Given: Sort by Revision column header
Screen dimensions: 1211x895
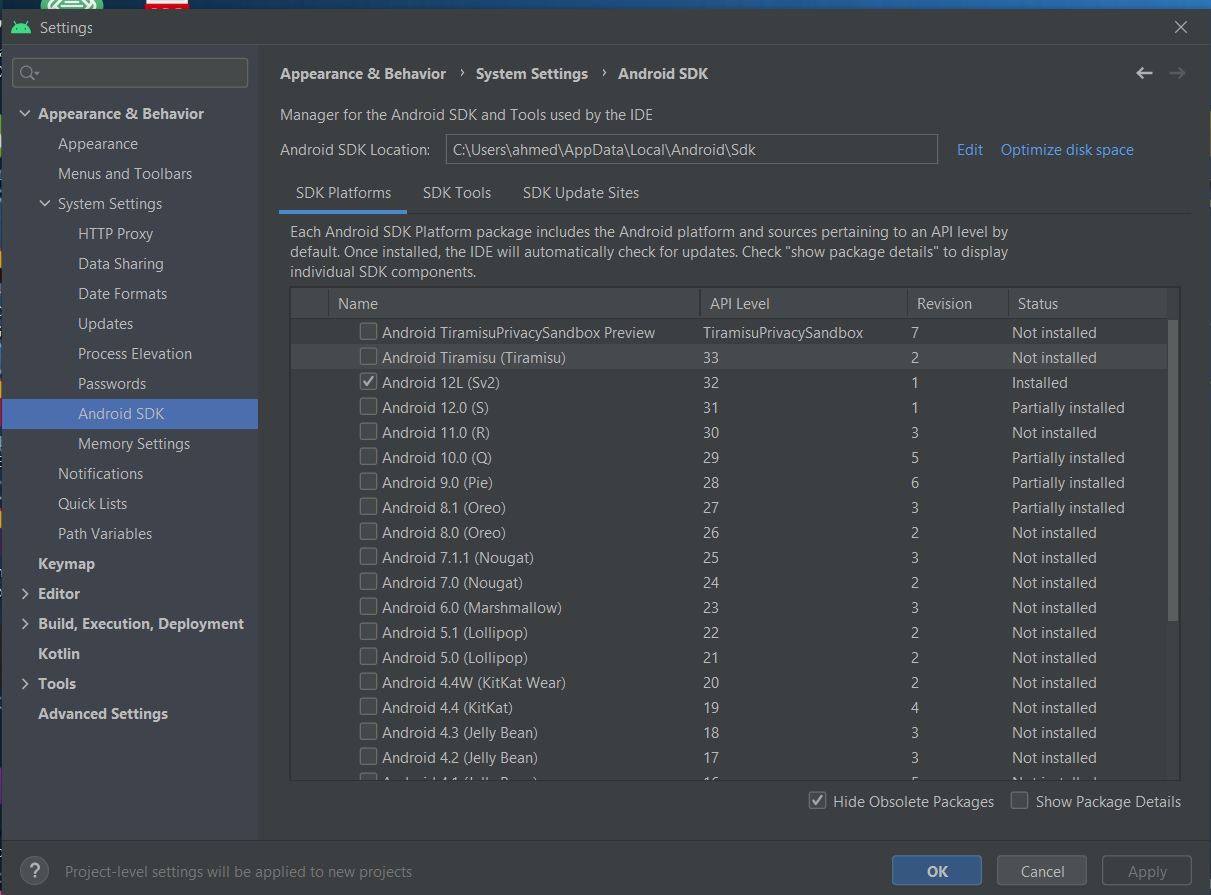Looking at the screenshot, I should click(958, 303).
